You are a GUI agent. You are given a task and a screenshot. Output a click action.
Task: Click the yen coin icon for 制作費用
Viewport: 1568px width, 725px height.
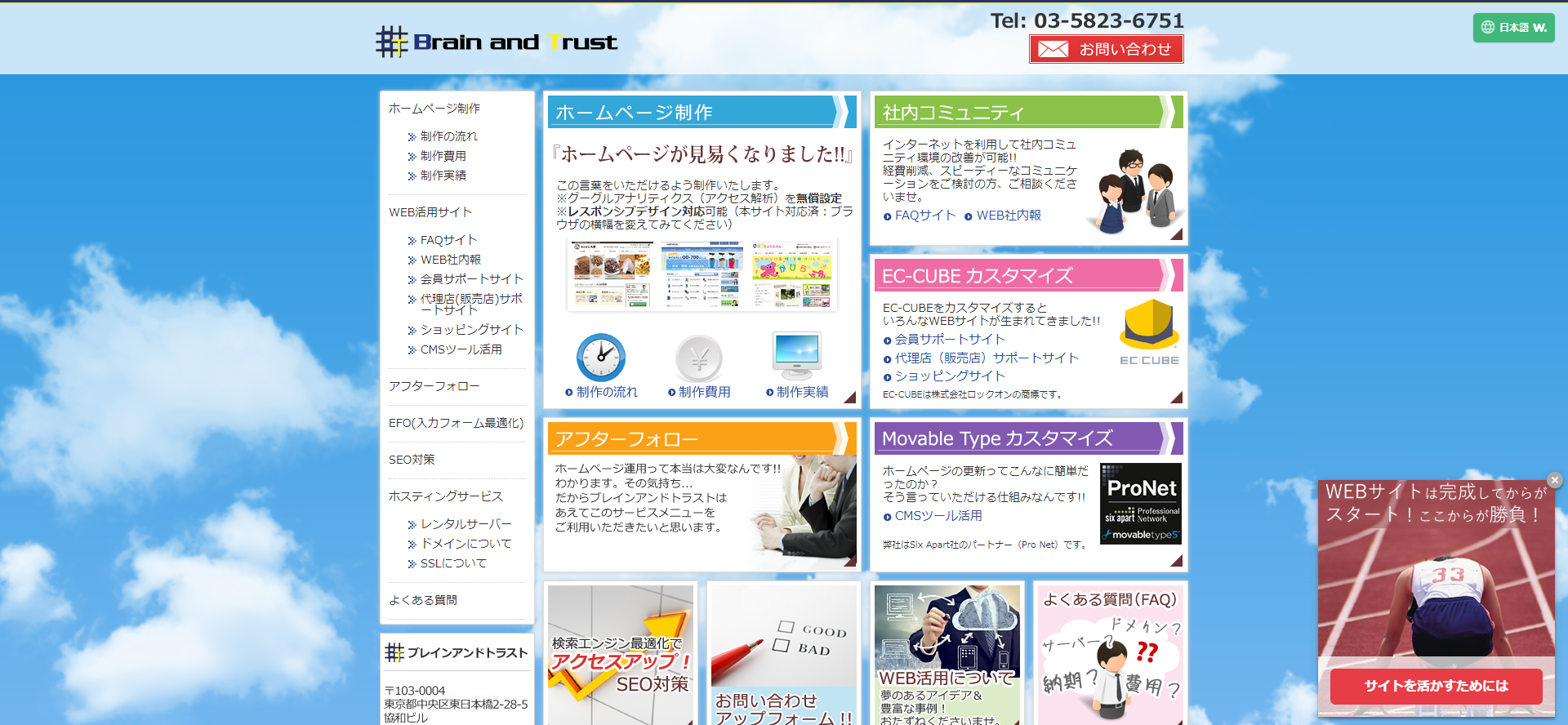point(699,358)
